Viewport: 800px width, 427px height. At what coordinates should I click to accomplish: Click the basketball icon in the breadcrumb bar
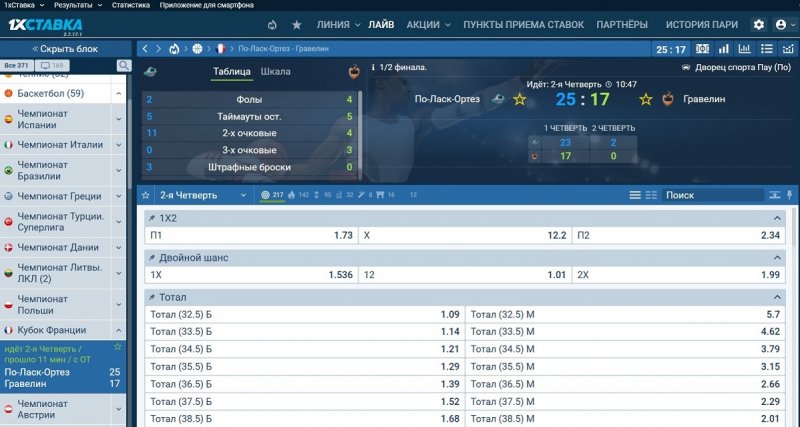point(197,48)
